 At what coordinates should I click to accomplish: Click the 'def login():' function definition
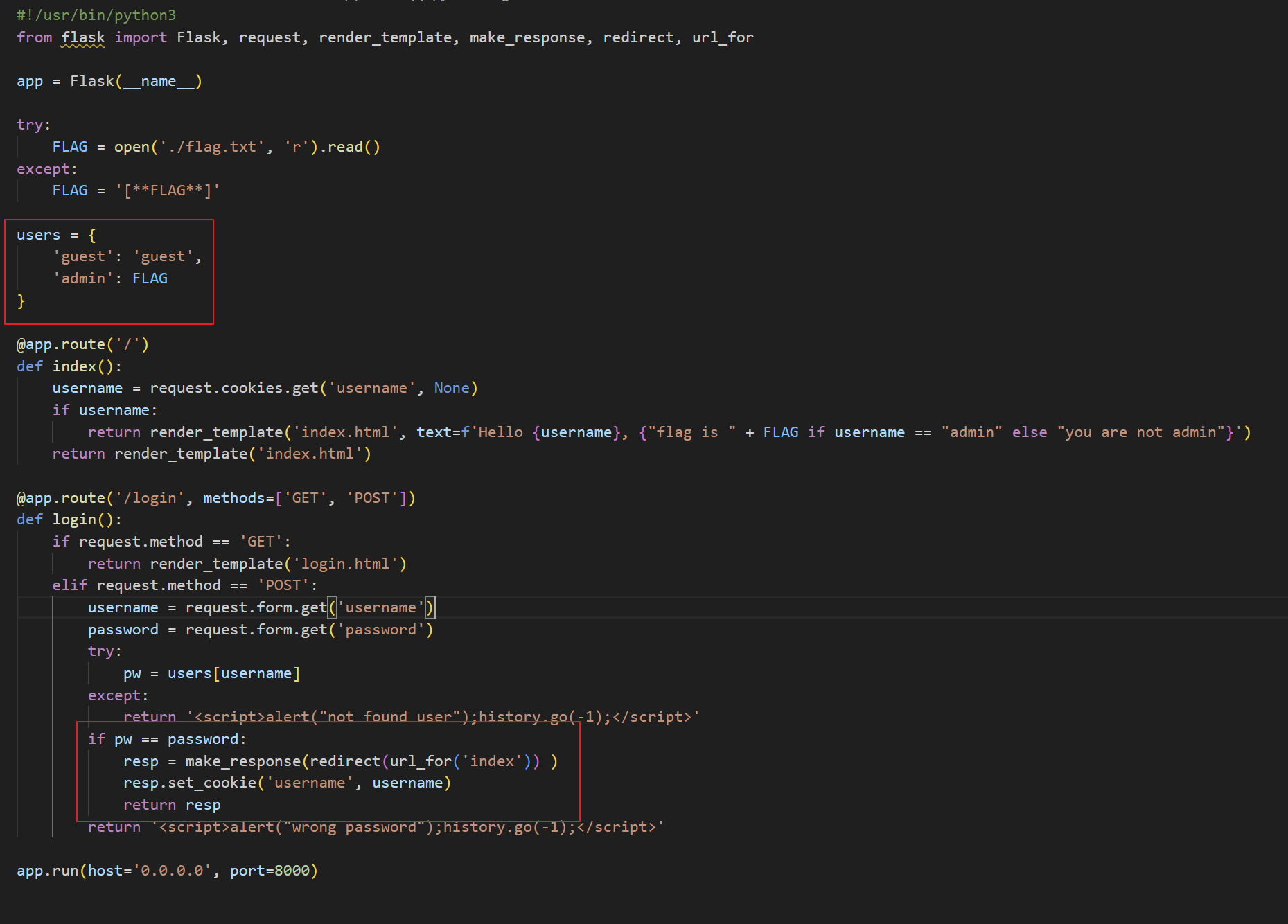click(69, 519)
